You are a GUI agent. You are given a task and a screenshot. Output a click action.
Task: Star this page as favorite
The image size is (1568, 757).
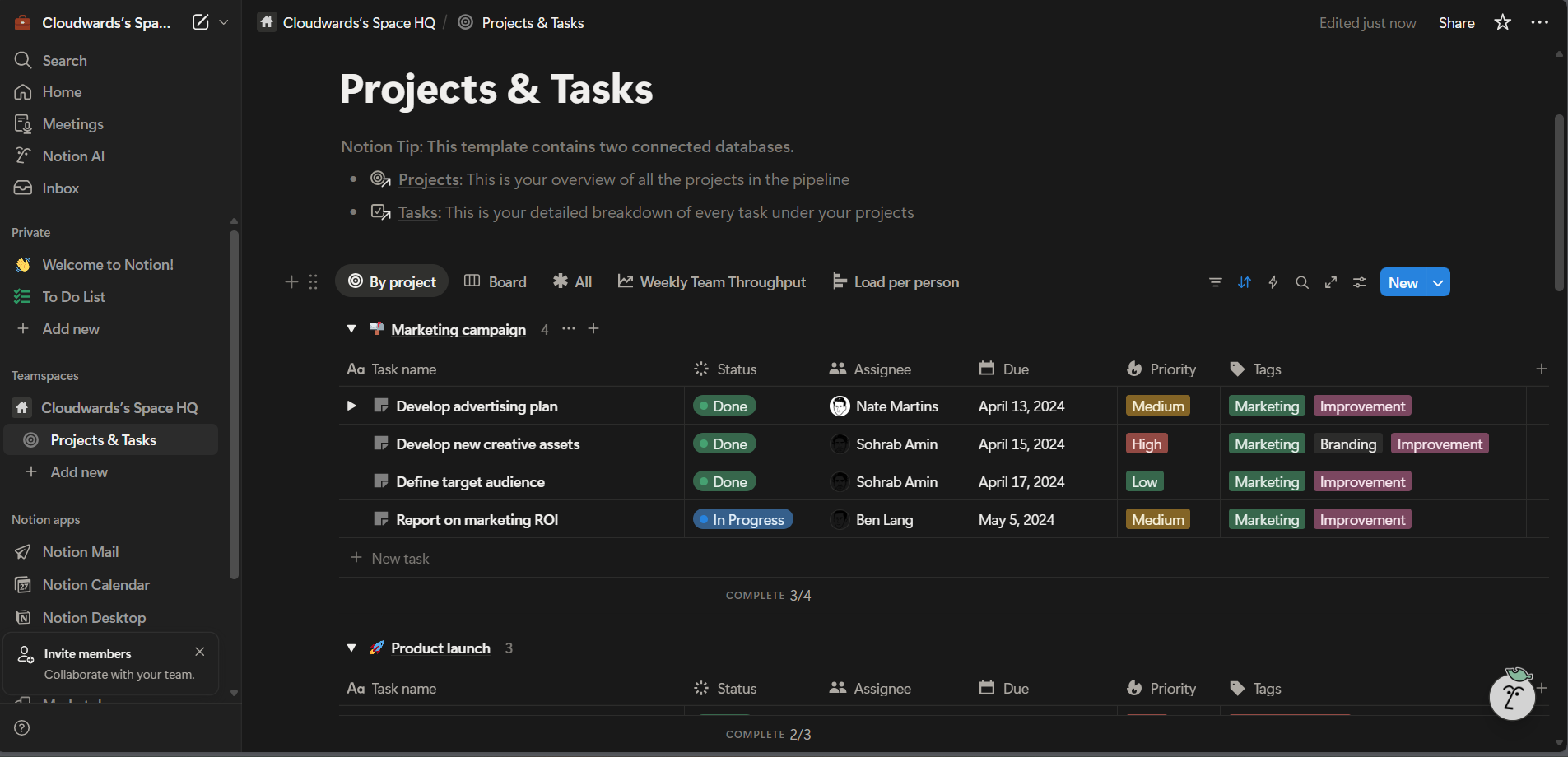(x=1503, y=22)
